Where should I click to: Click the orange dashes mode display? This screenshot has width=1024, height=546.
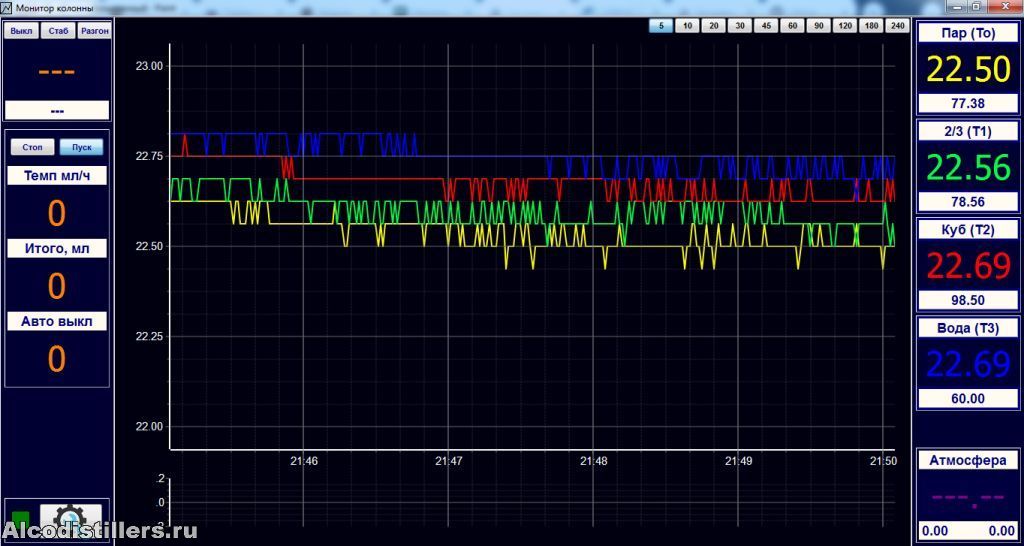click(x=57, y=71)
